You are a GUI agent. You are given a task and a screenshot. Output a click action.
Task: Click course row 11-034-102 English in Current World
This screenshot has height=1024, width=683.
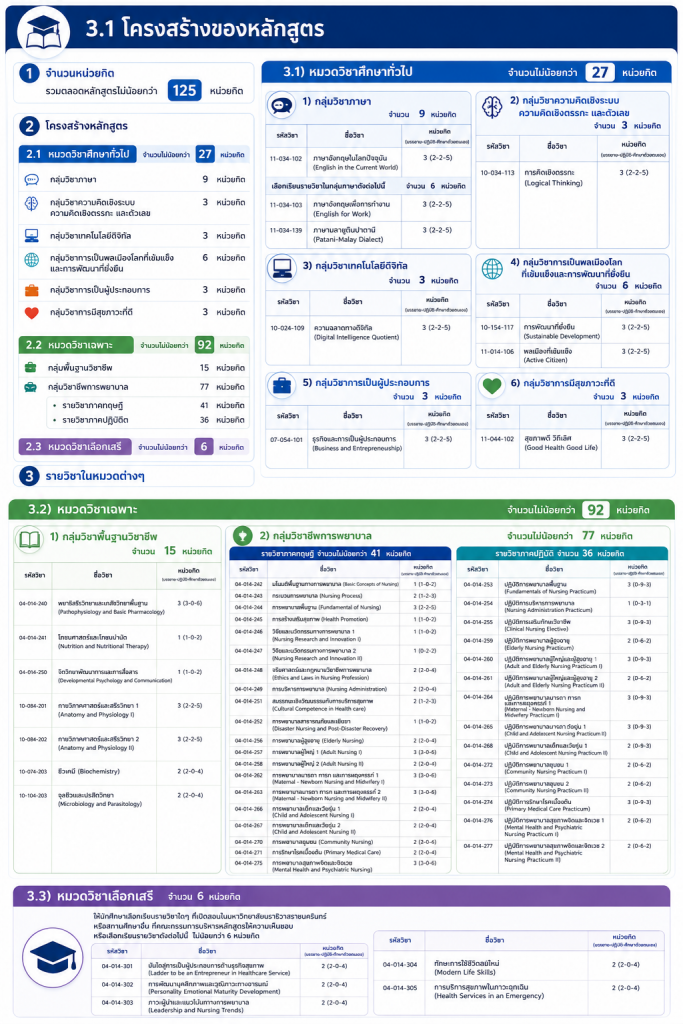coord(368,162)
